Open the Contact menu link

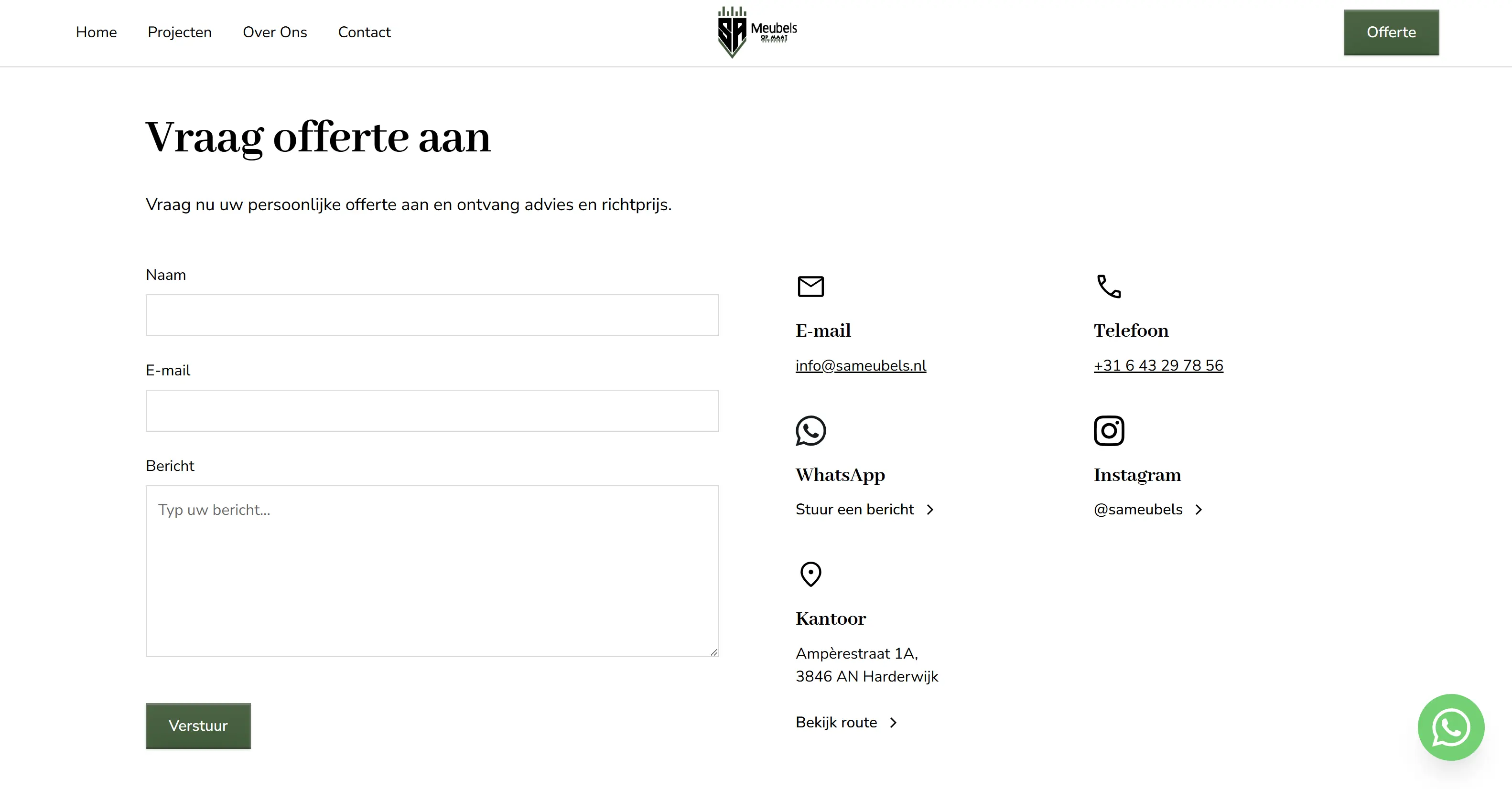(x=364, y=32)
